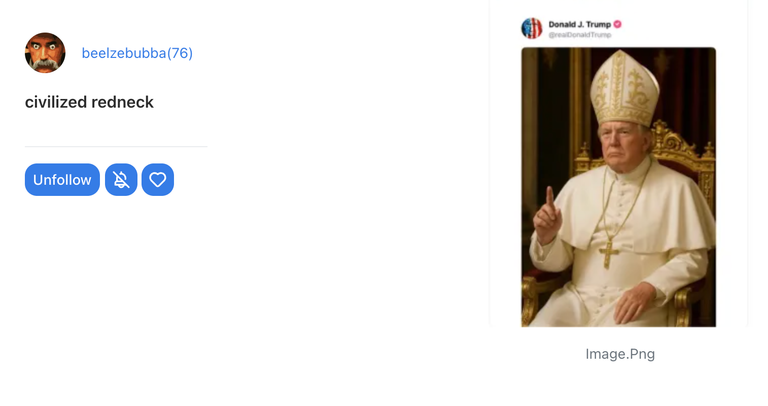
Task: Click the @realDonaldTrump handle text
Action: pyautogui.click(x=580, y=35)
